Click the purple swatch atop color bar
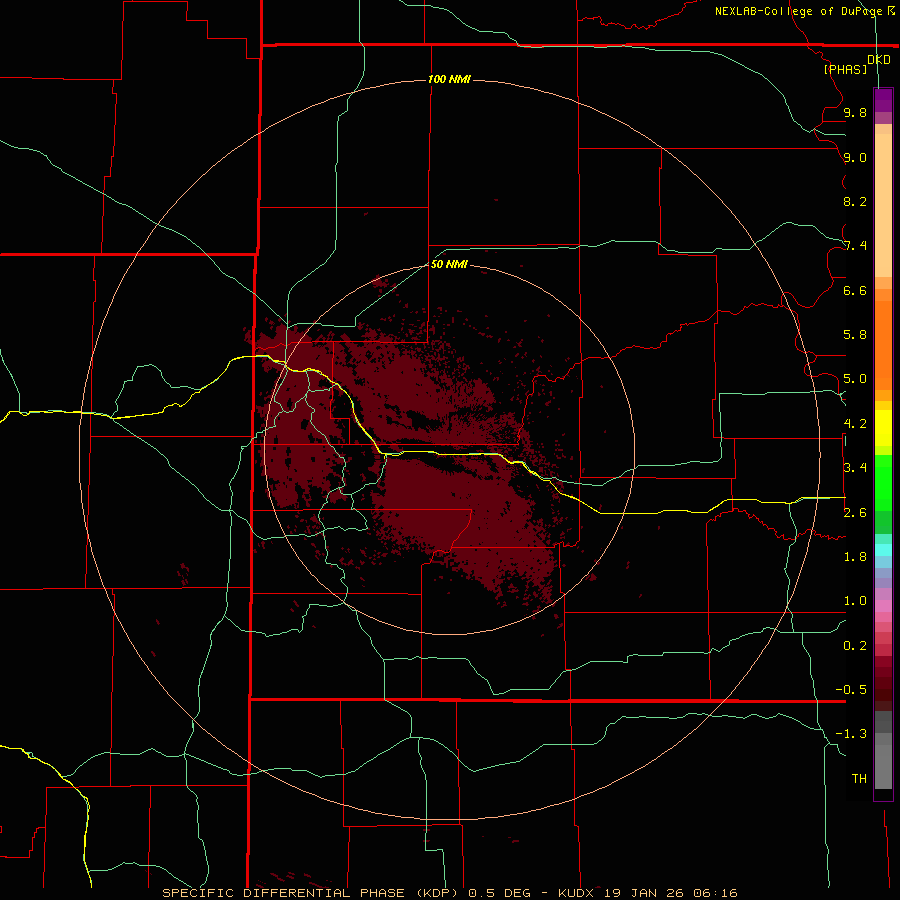The height and width of the screenshot is (900, 900). click(883, 100)
